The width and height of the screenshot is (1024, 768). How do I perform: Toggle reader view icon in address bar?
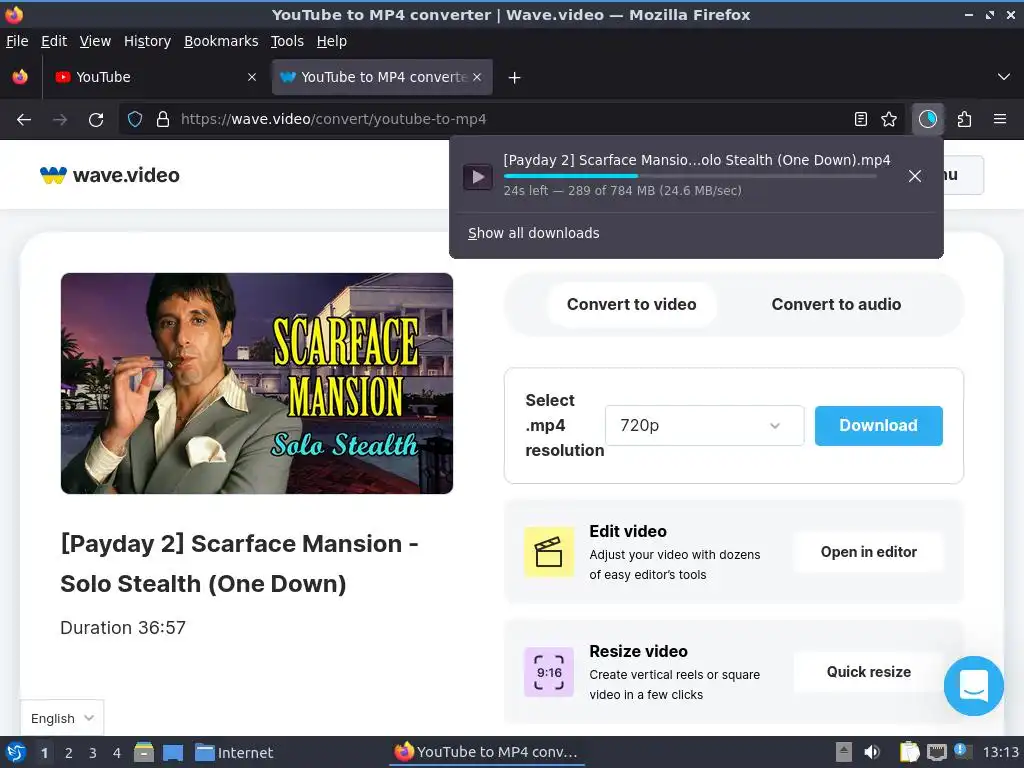[861, 119]
